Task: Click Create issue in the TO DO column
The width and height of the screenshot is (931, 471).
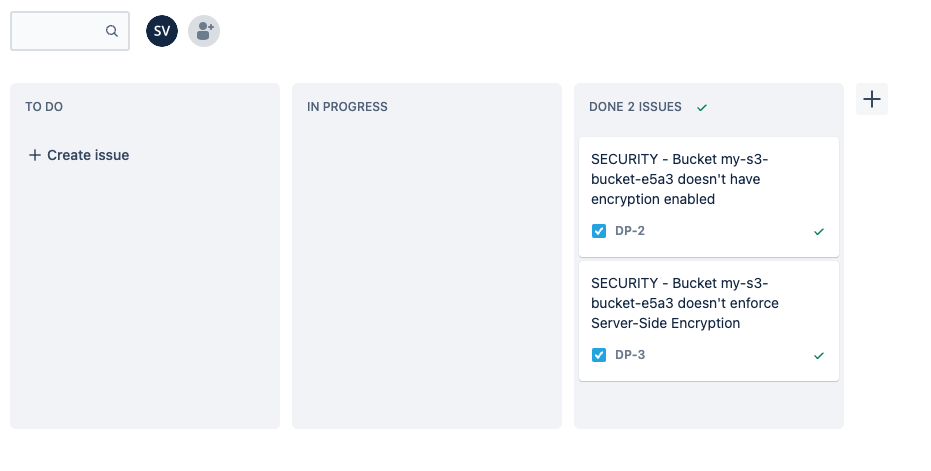Action: [88, 155]
